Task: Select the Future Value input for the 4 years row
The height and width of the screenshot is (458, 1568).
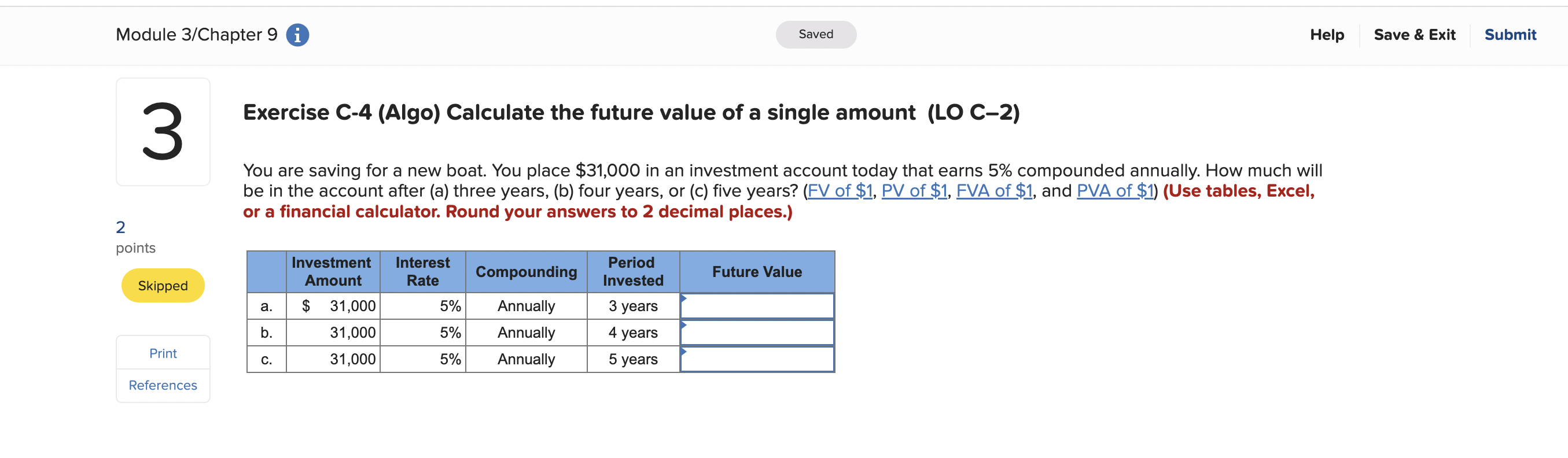Action: click(757, 332)
